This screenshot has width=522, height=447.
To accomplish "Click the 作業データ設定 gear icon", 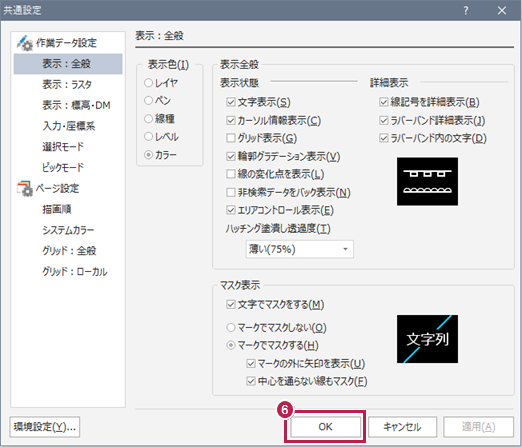I will (25, 43).
